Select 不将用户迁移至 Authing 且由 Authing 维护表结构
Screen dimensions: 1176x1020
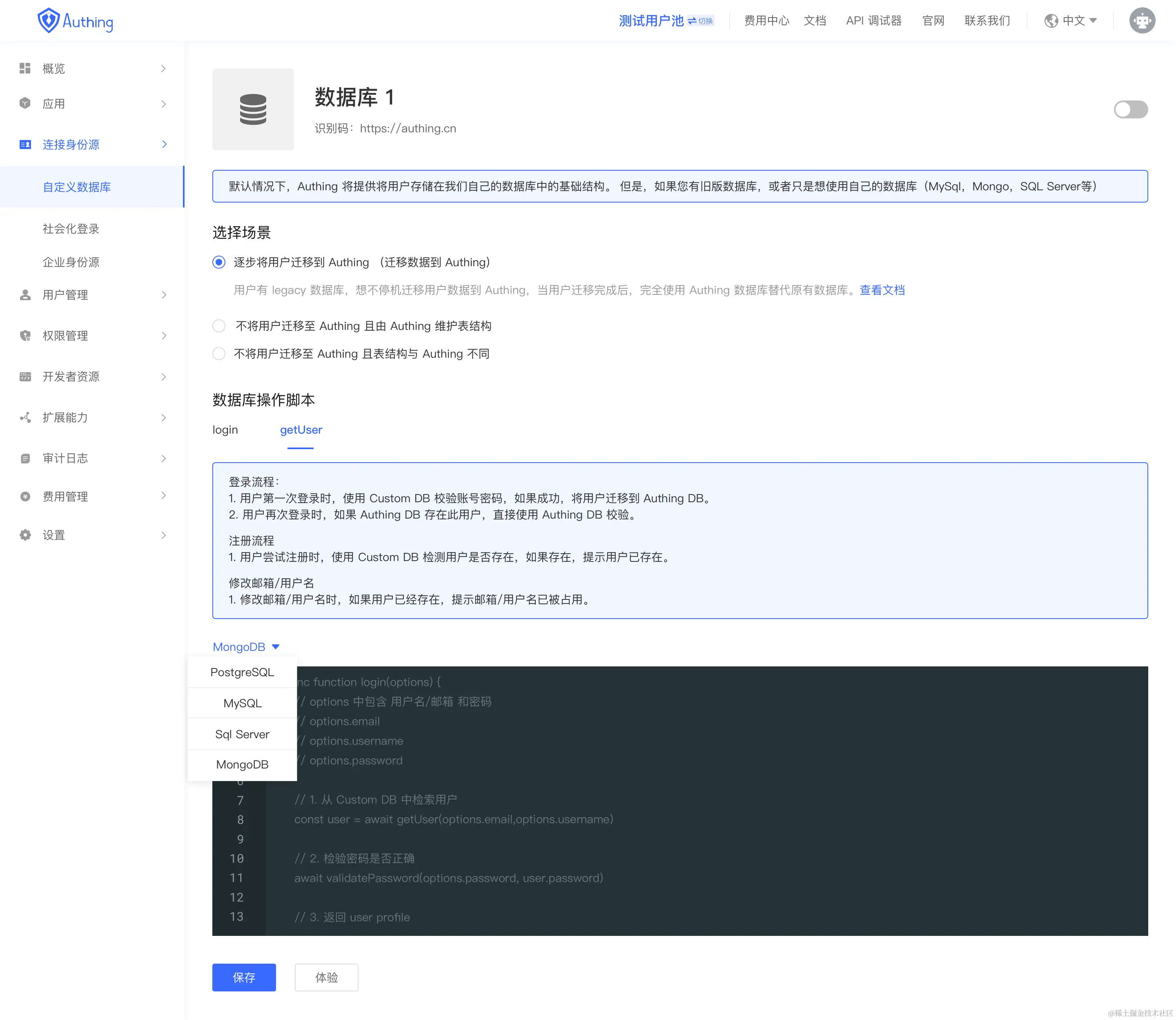[218, 326]
